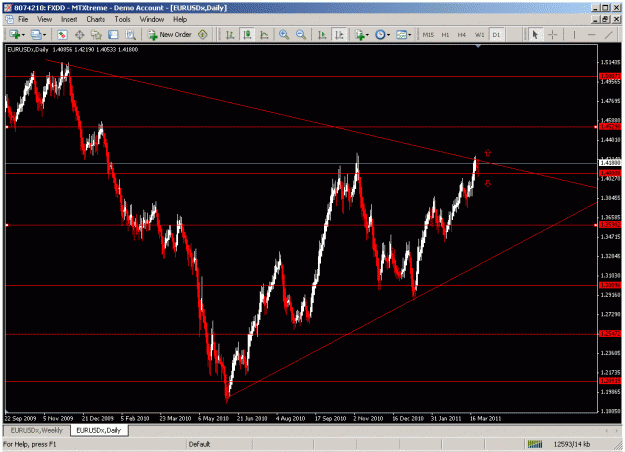Click the 12593/14 kb traffic indicator
The width and height of the screenshot is (625, 452).
pos(572,444)
